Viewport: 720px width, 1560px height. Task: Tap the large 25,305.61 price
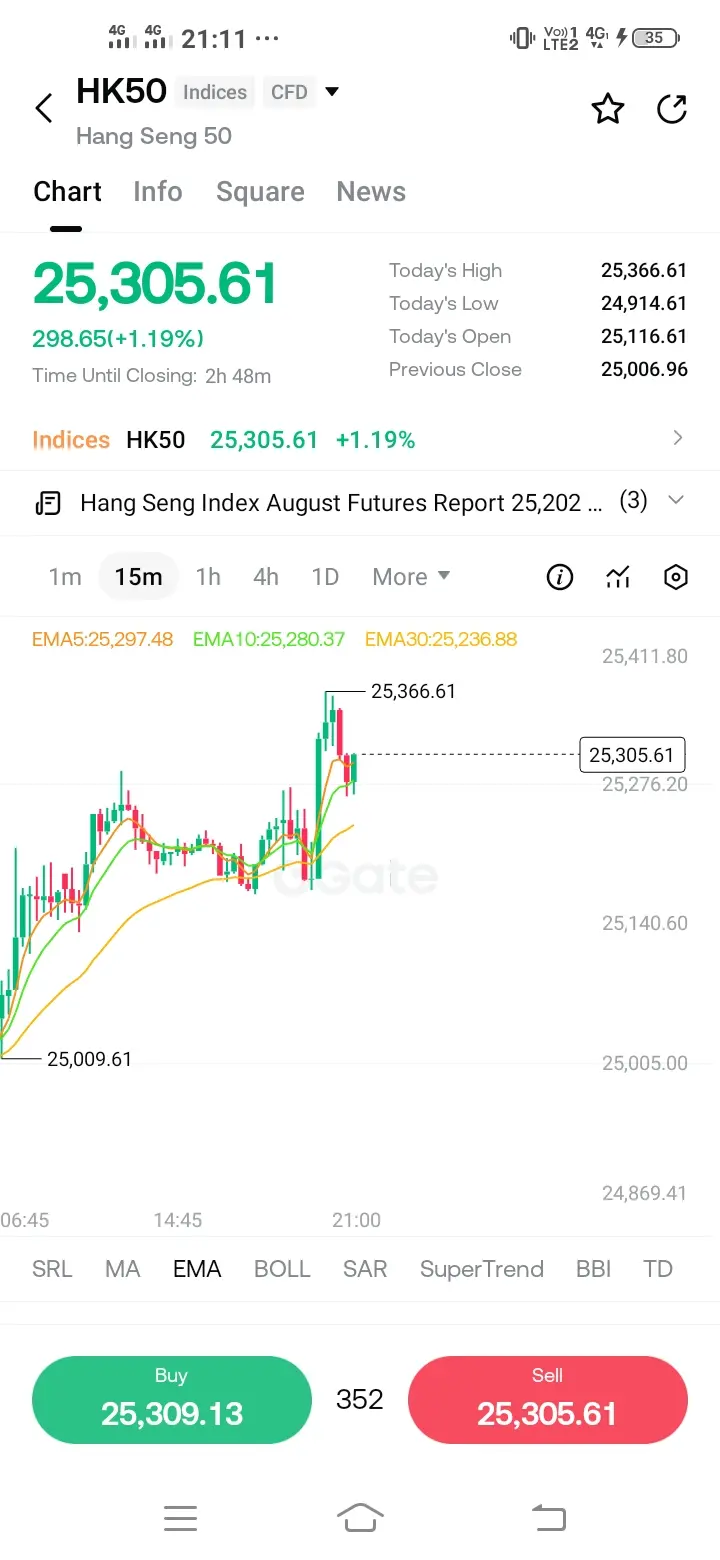155,284
